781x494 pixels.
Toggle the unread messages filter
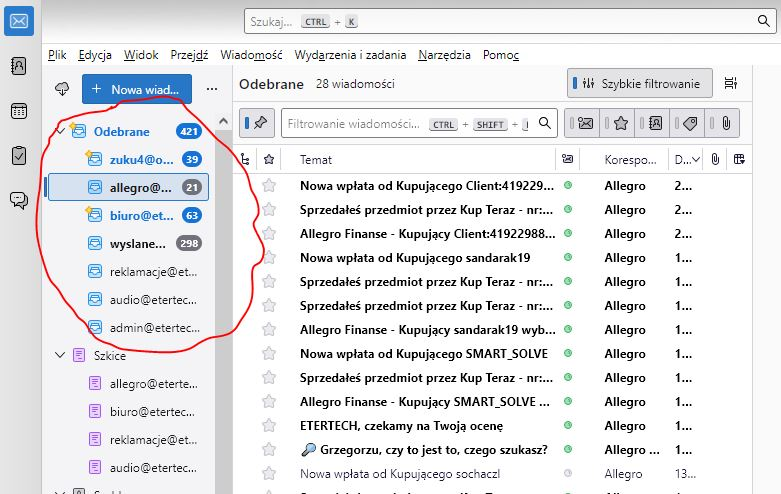tap(582, 123)
